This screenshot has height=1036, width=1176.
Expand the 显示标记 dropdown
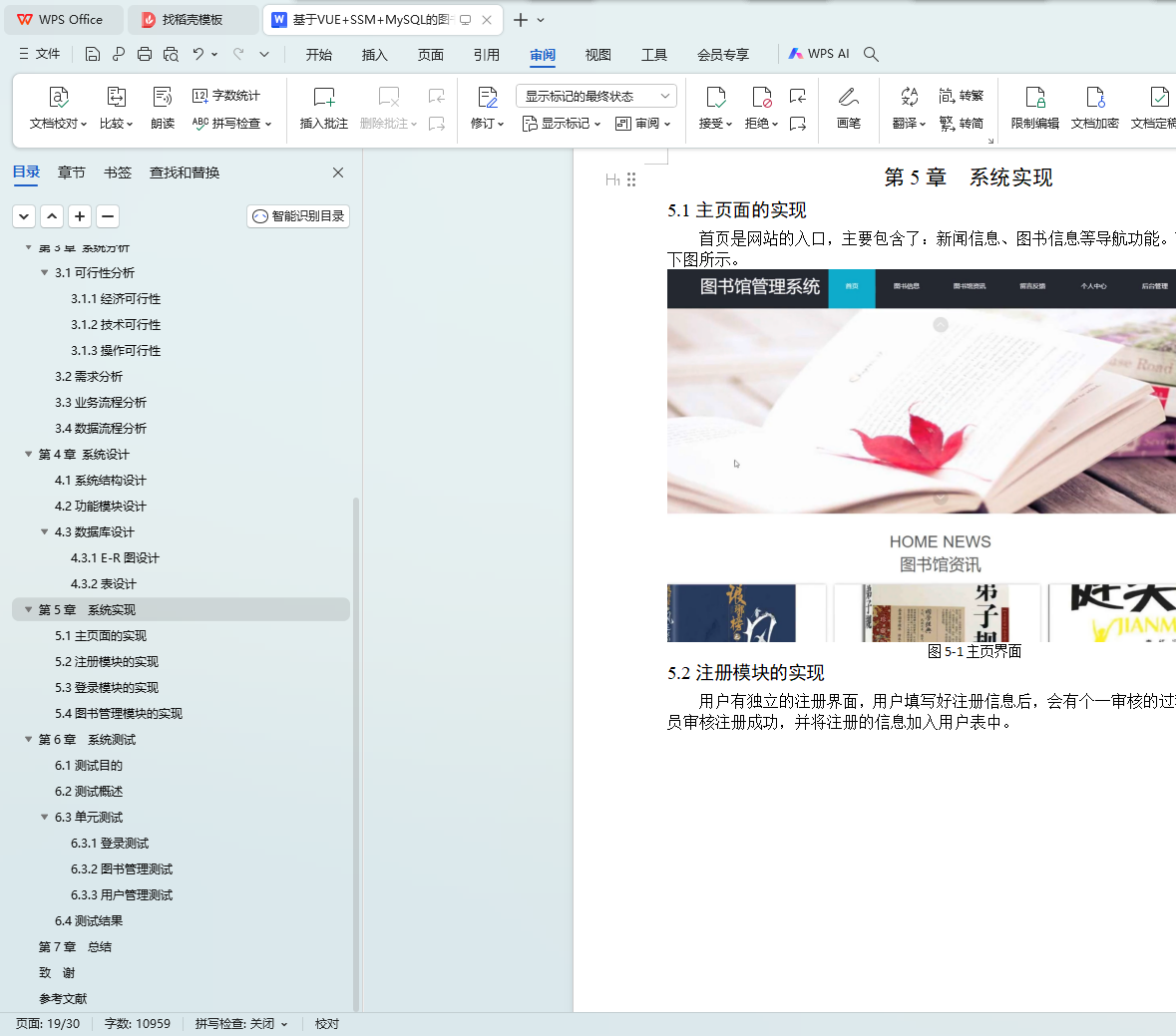click(x=562, y=123)
